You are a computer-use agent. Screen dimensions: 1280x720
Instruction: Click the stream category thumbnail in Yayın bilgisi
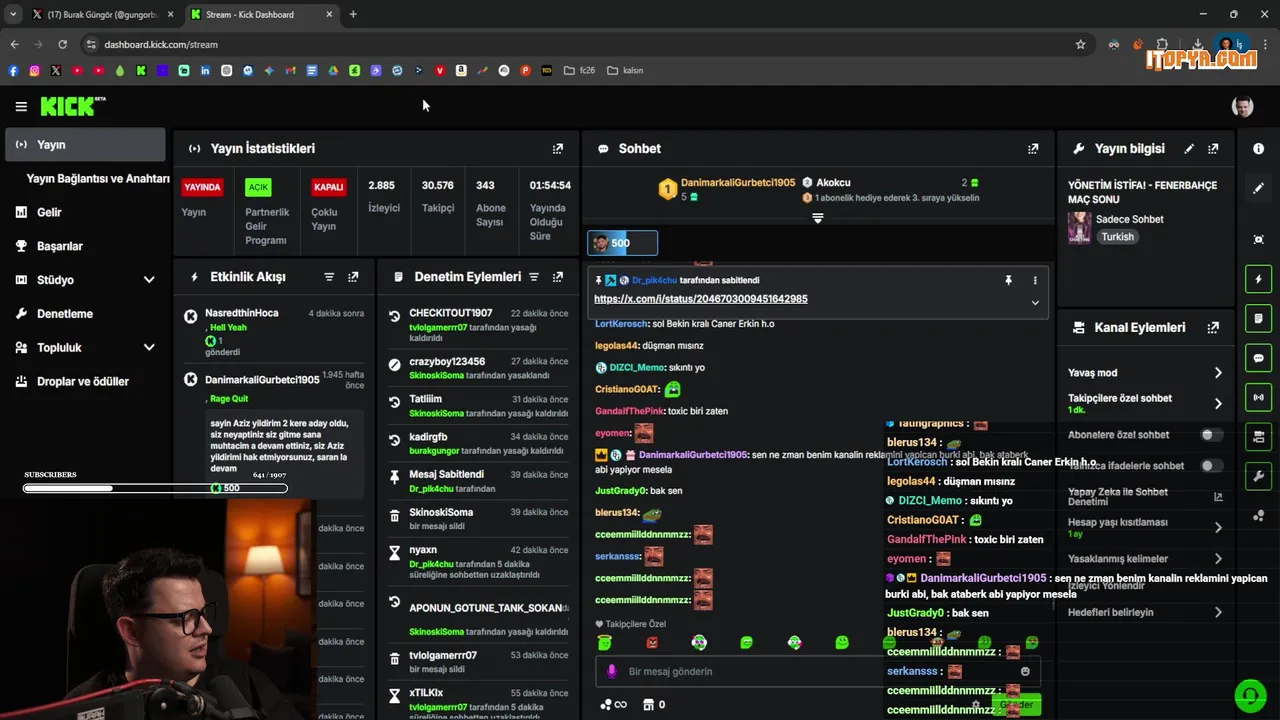pyautogui.click(x=1079, y=228)
